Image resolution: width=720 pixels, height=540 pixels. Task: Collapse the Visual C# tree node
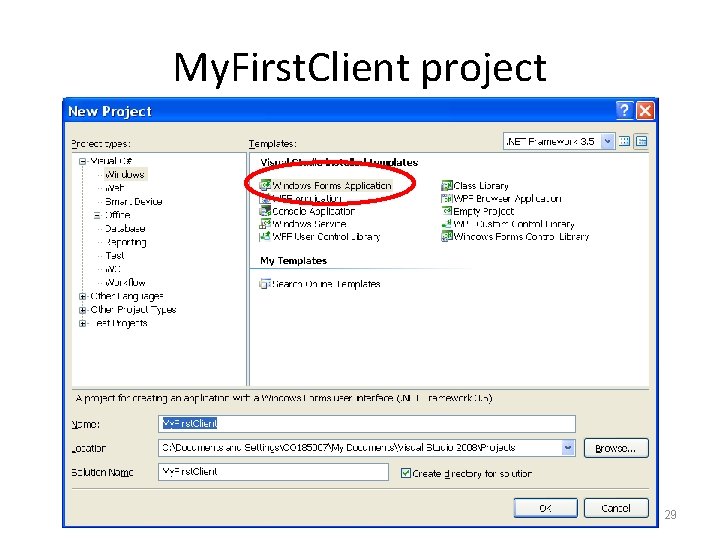click(83, 161)
